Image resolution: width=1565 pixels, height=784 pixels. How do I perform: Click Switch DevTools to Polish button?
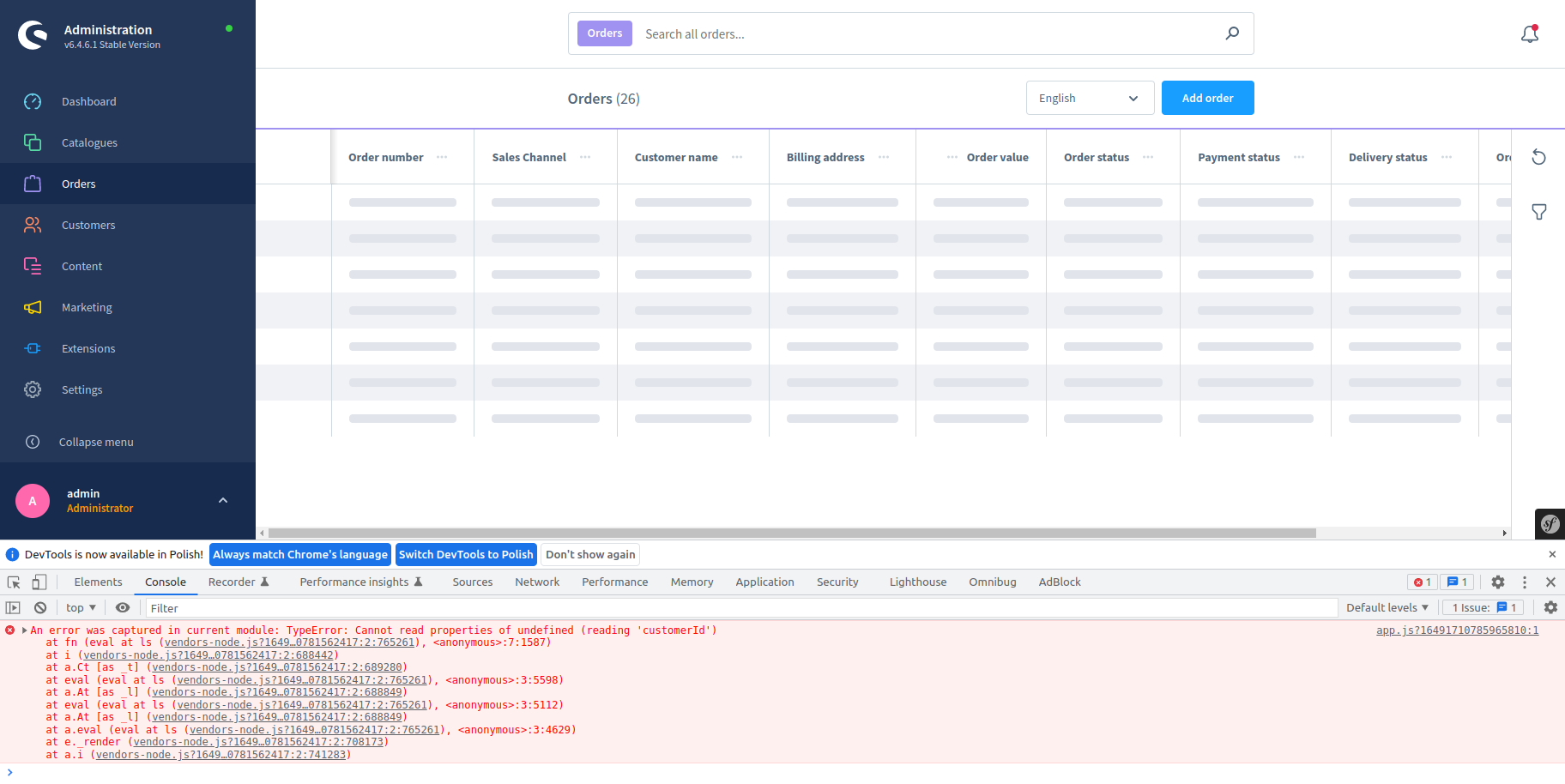(466, 554)
